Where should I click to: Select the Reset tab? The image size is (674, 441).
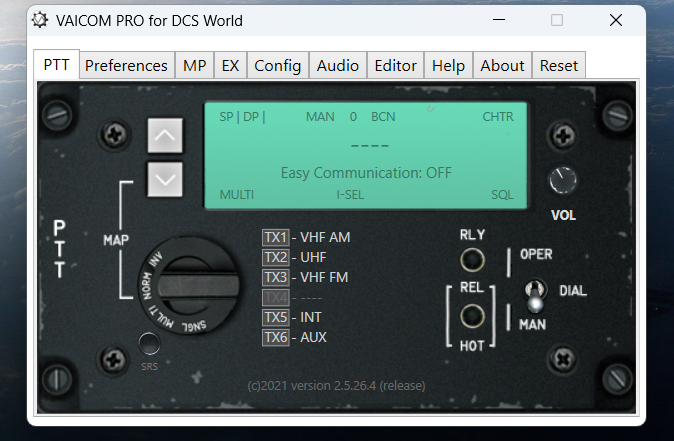coord(559,65)
